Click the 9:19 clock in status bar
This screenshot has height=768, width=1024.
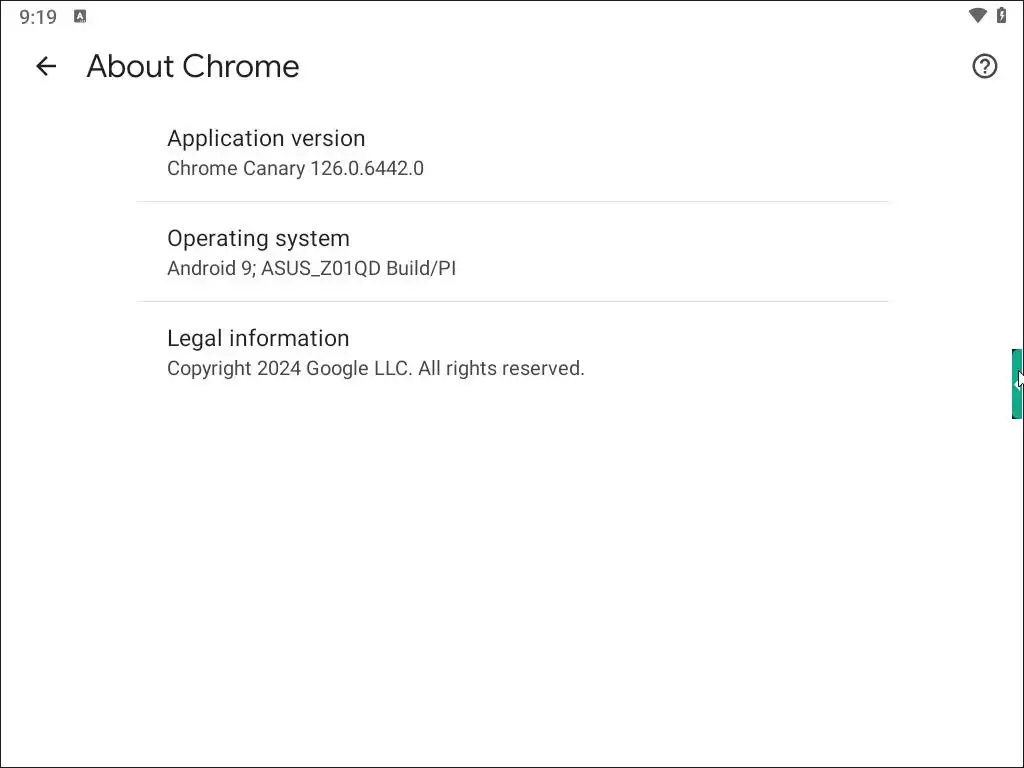(38, 17)
